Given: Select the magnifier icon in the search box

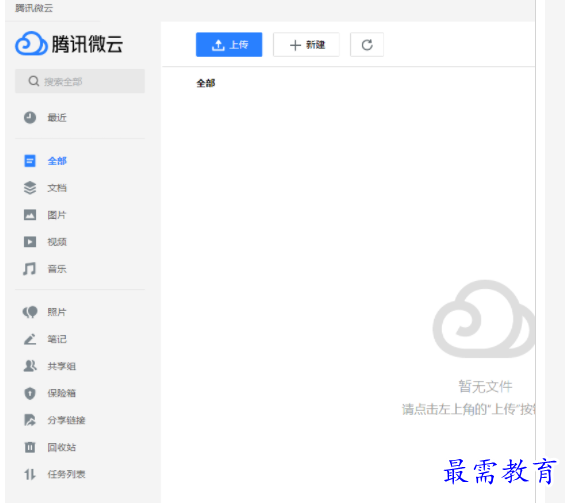Looking at the screenshot, I should 34,81.
